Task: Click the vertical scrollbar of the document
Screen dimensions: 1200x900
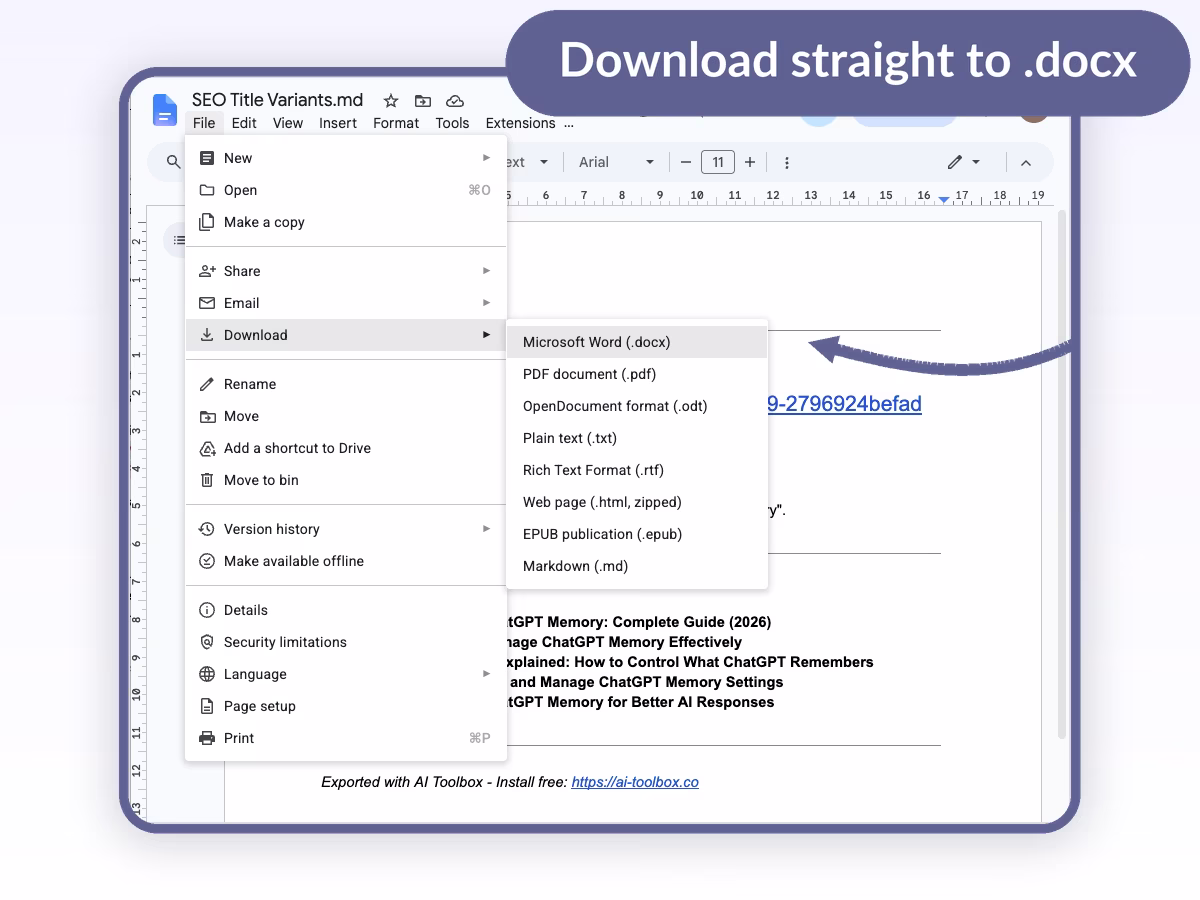Action: [x=1062, y=475]
